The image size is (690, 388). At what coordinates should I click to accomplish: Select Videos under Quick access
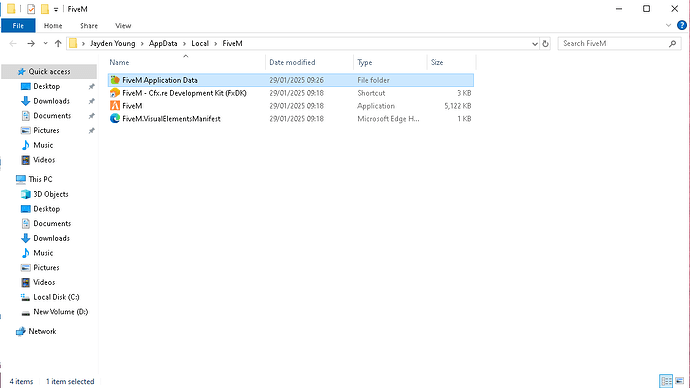pos(44,160)
